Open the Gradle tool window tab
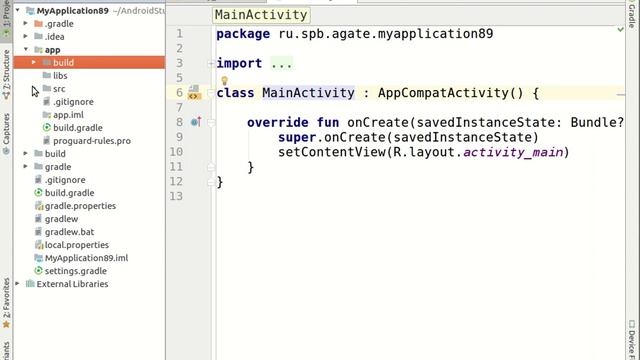The height and width of the screenshot is (360, 640). [x=632, y=14]
